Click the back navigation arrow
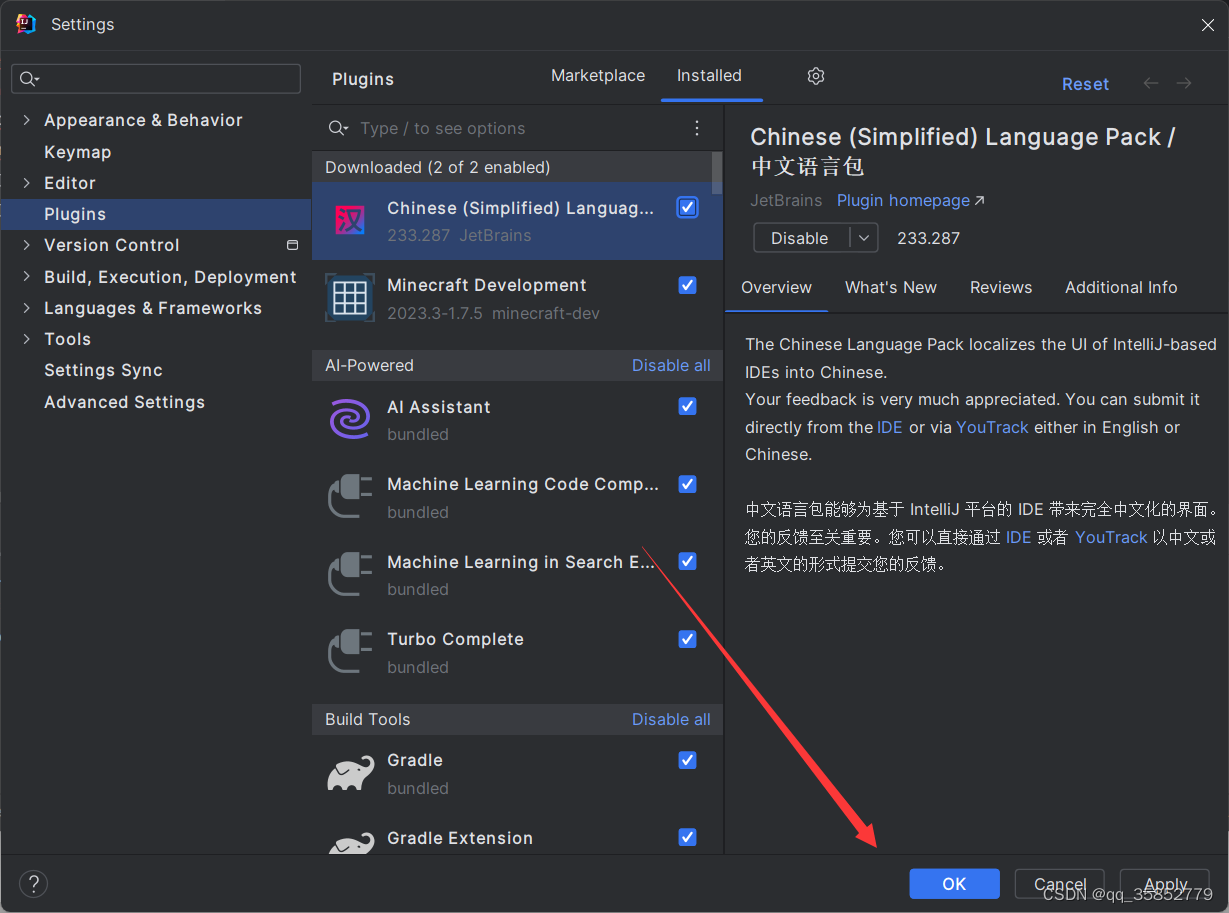This screenshot has height=913, width=1229. (1151, 84)
